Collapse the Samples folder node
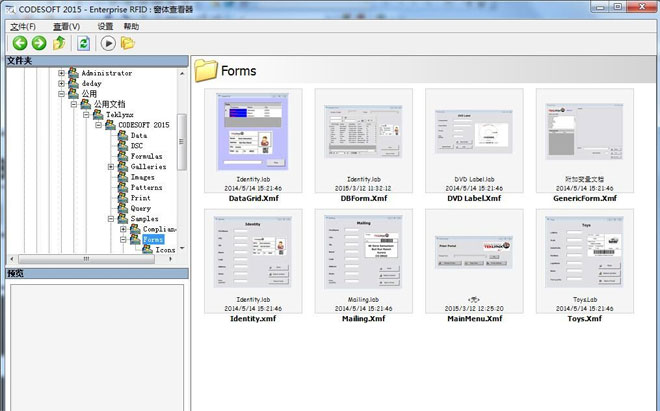 111,219
